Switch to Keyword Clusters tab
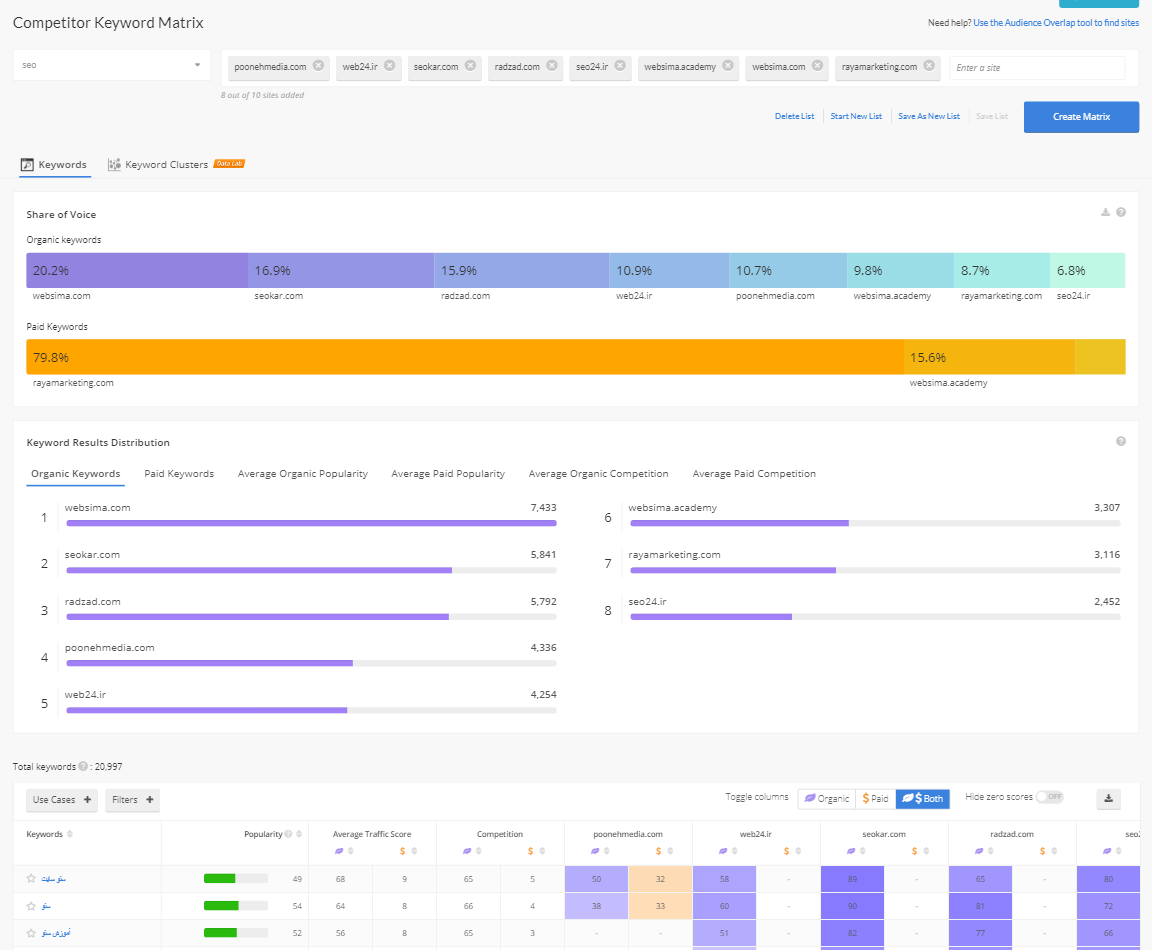Screen dimensions: 1152x950 coord(158,165)
